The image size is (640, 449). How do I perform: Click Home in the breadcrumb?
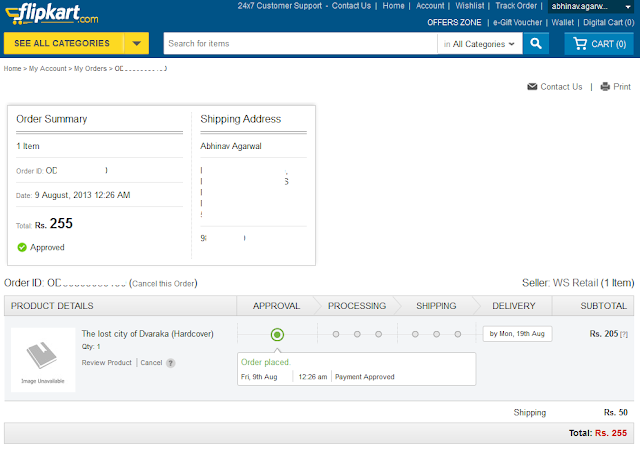click(x=12, y=69)
